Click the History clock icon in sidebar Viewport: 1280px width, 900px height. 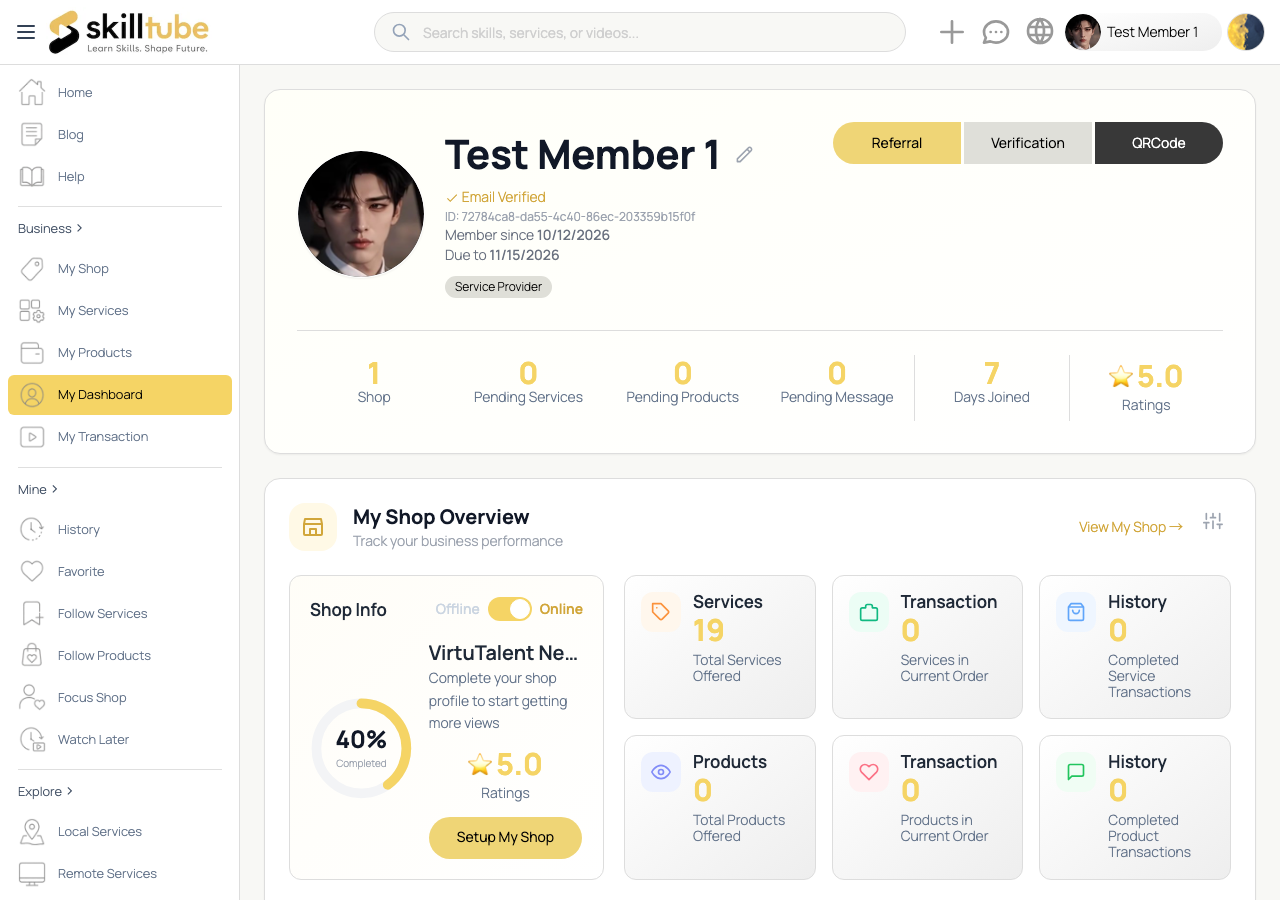pos(32,529)
